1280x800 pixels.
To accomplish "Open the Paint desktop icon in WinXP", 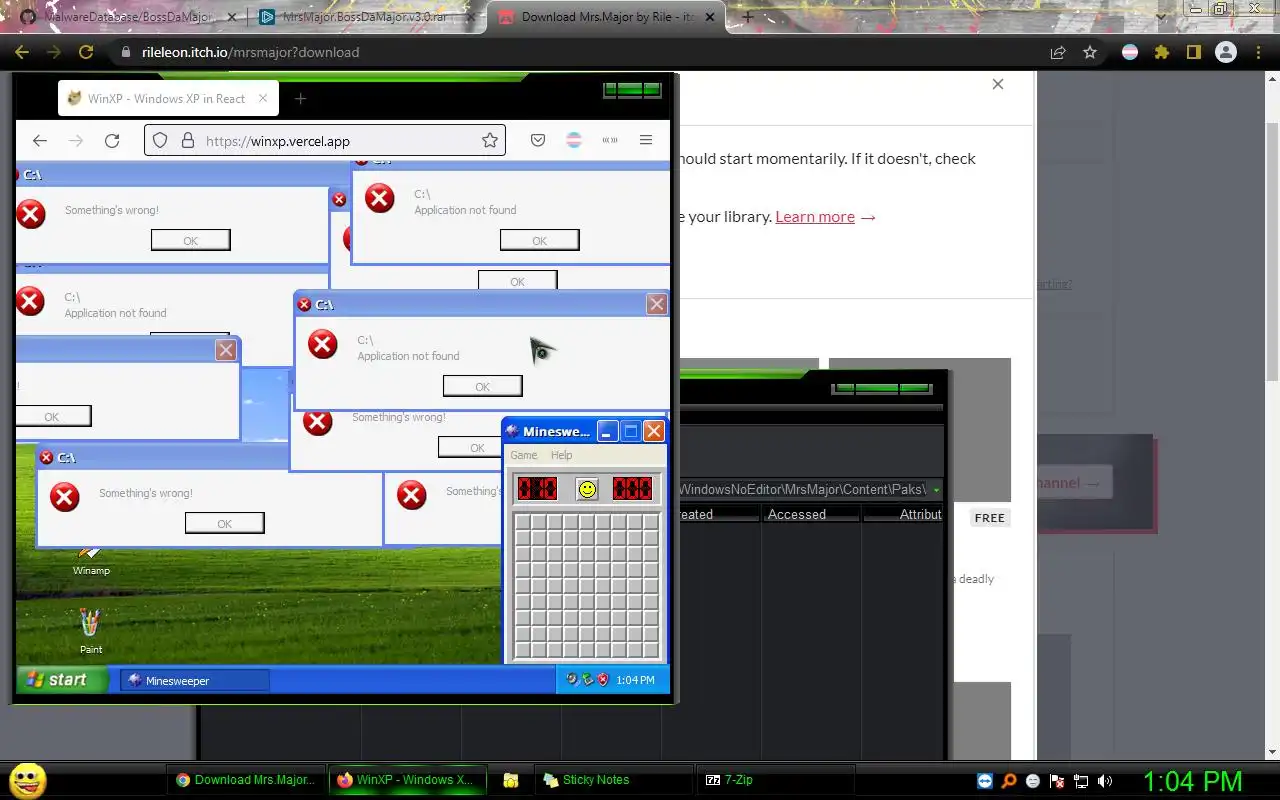I will pyautogui.click(x=91, y=632).
